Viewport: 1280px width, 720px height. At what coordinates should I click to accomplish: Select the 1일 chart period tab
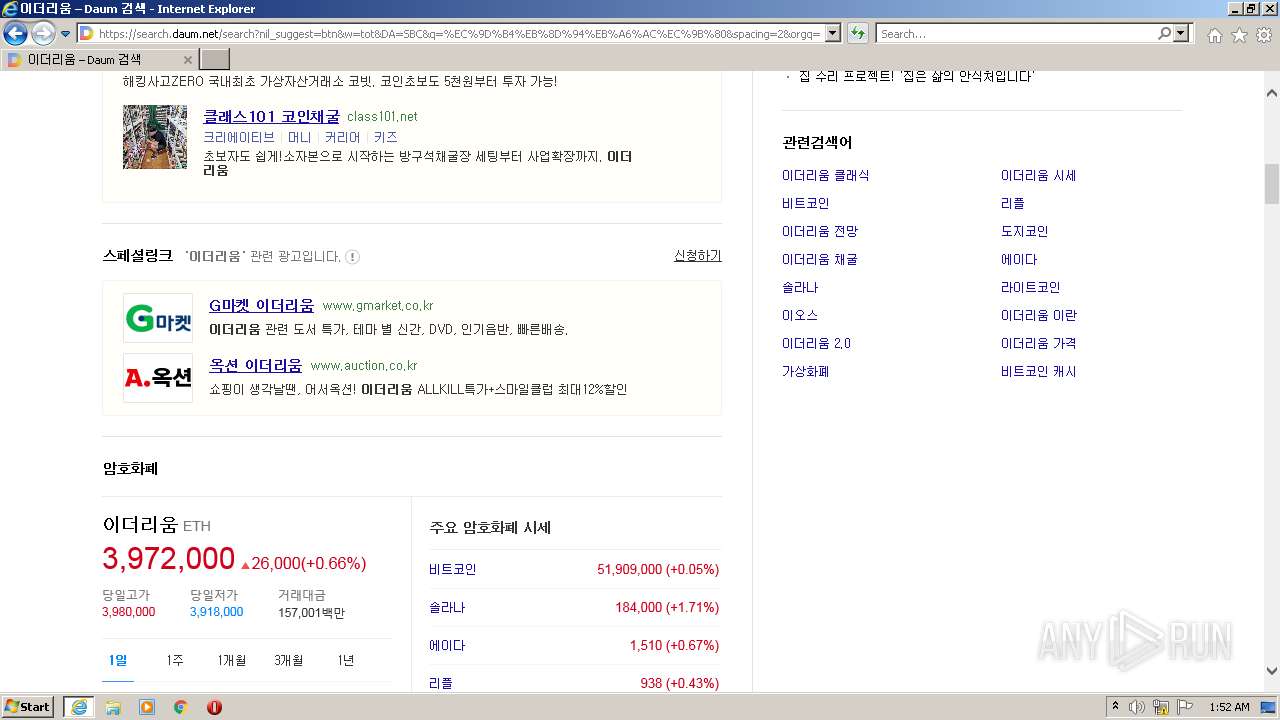tap(118, 660)
